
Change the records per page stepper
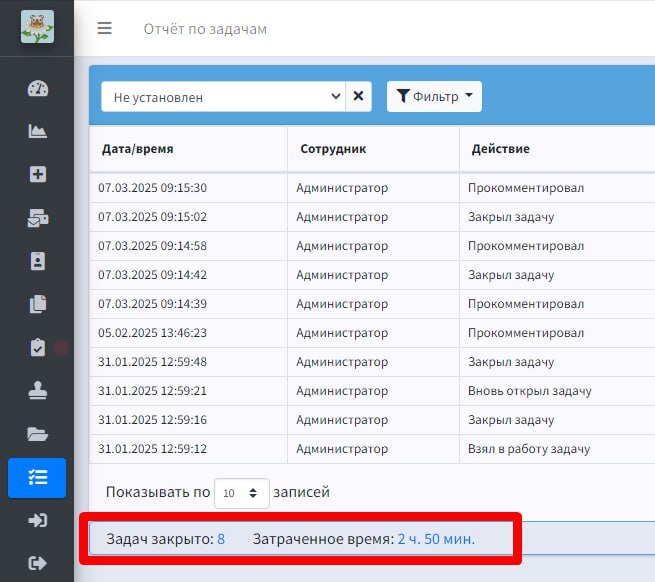241,493
